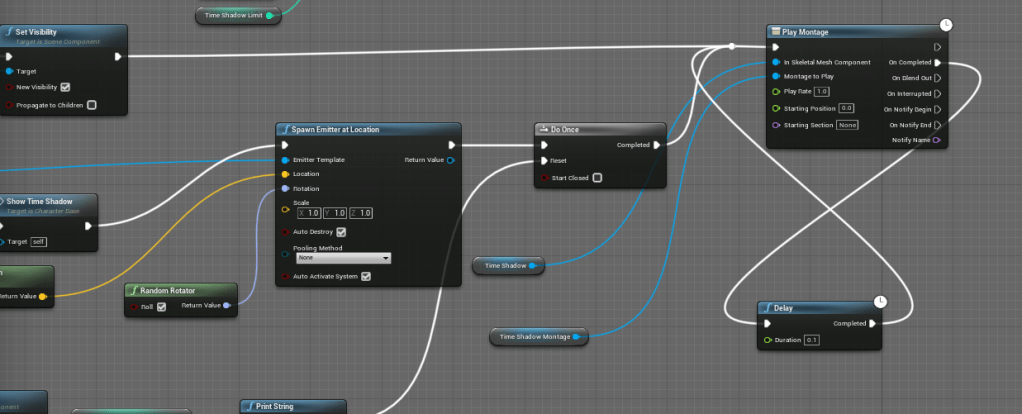Toggle Start Closed on Do Once node

click(597, 178)
